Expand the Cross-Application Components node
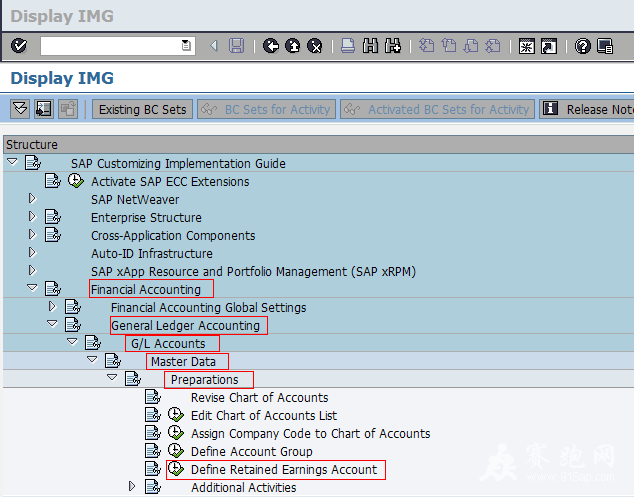Viewport: 634px width, 497px height. coord(32,234)
